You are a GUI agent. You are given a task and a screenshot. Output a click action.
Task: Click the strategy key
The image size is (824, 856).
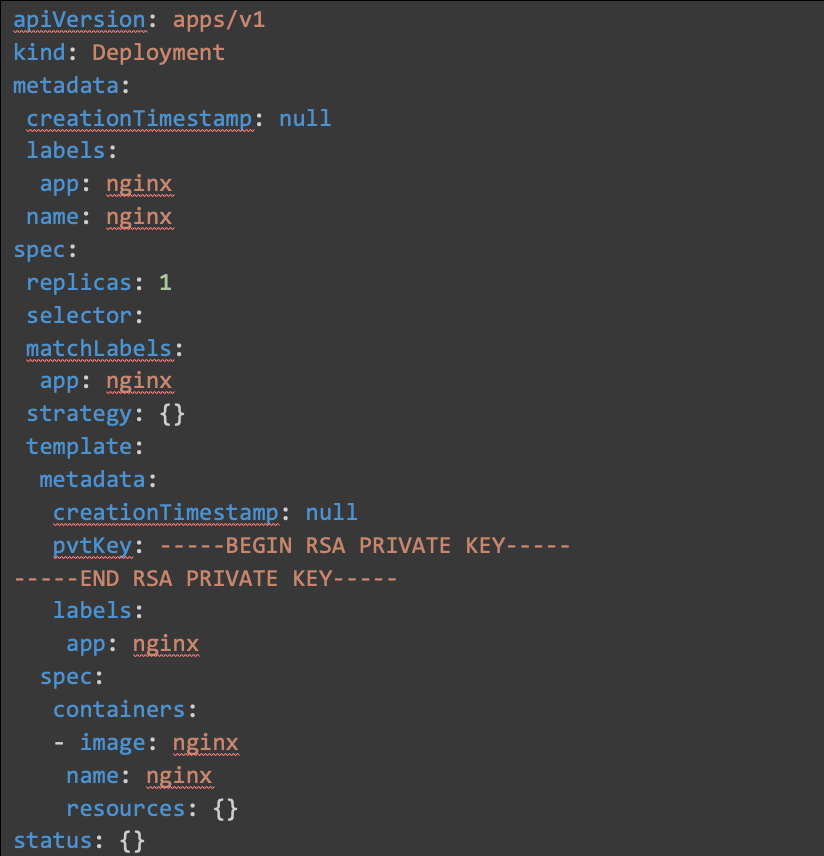click(x=79, y=414)
